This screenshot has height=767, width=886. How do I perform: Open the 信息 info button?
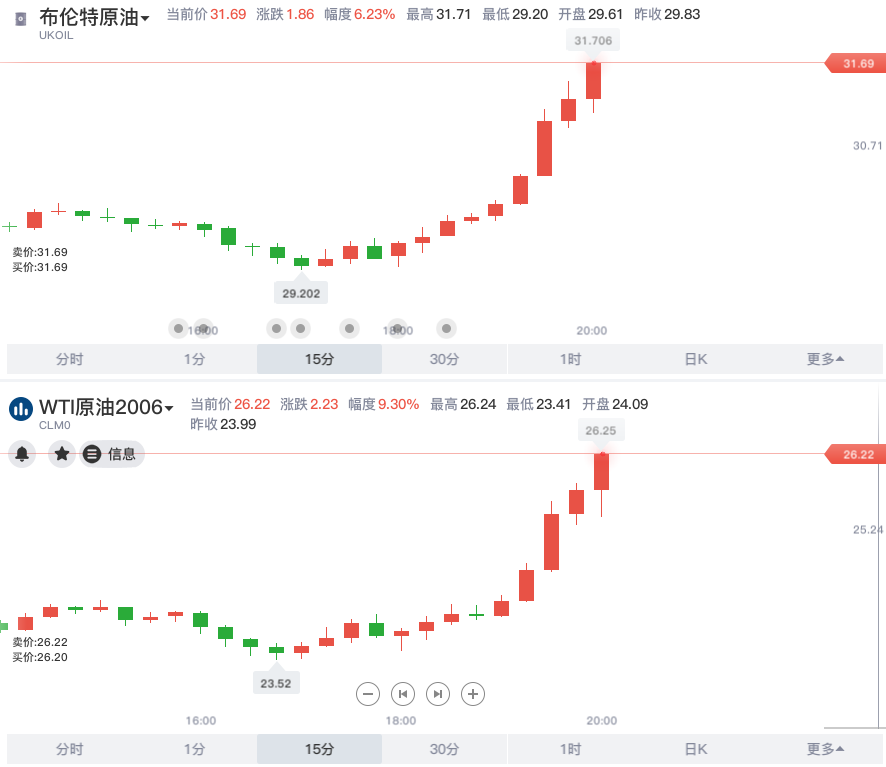(x=113, y=454)
